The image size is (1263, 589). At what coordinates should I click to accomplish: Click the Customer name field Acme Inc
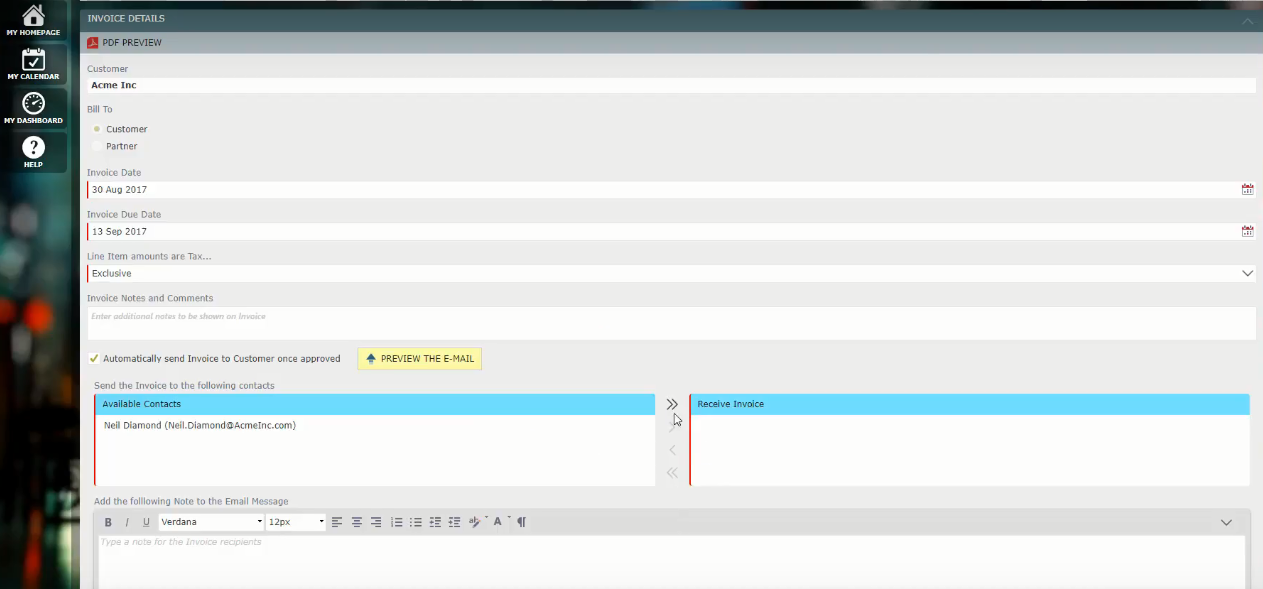click(671, 86)
